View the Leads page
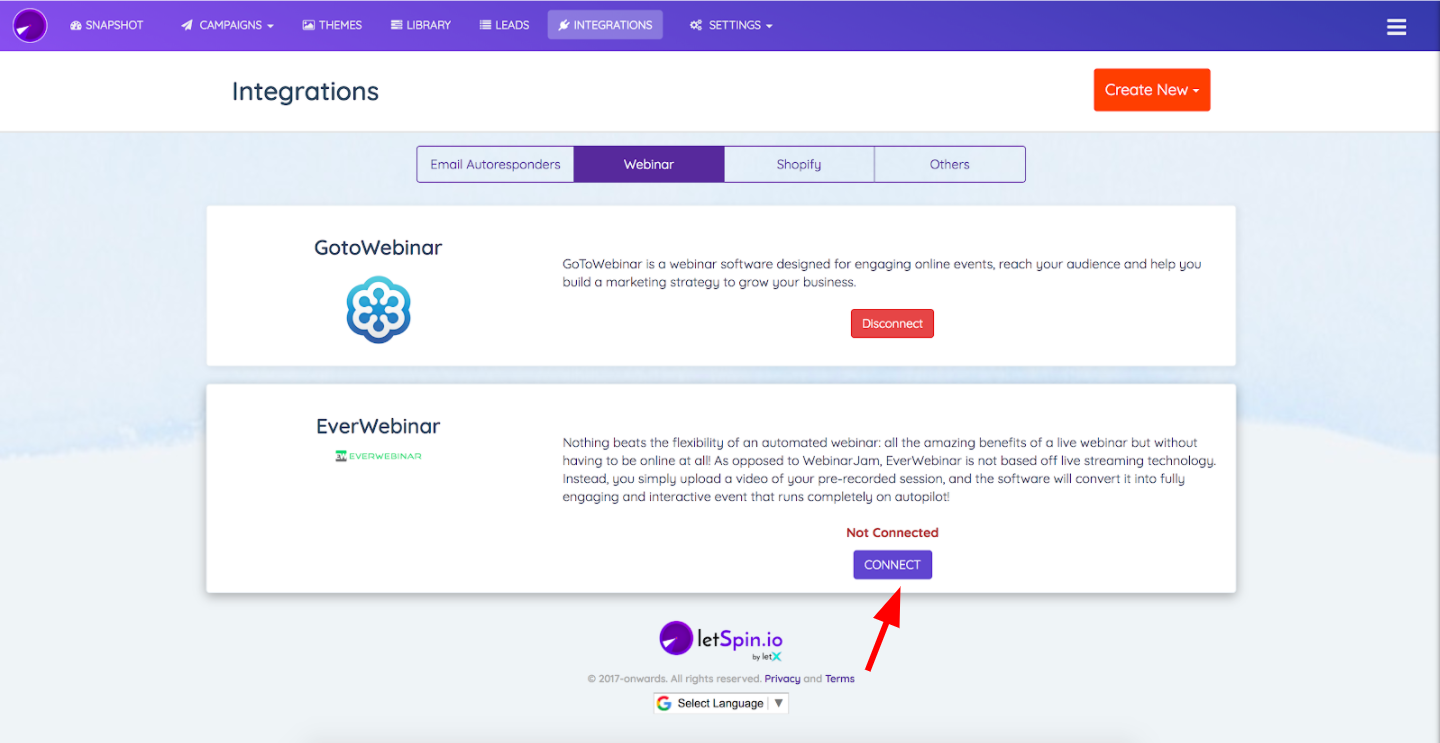 [x=504, y=25]
